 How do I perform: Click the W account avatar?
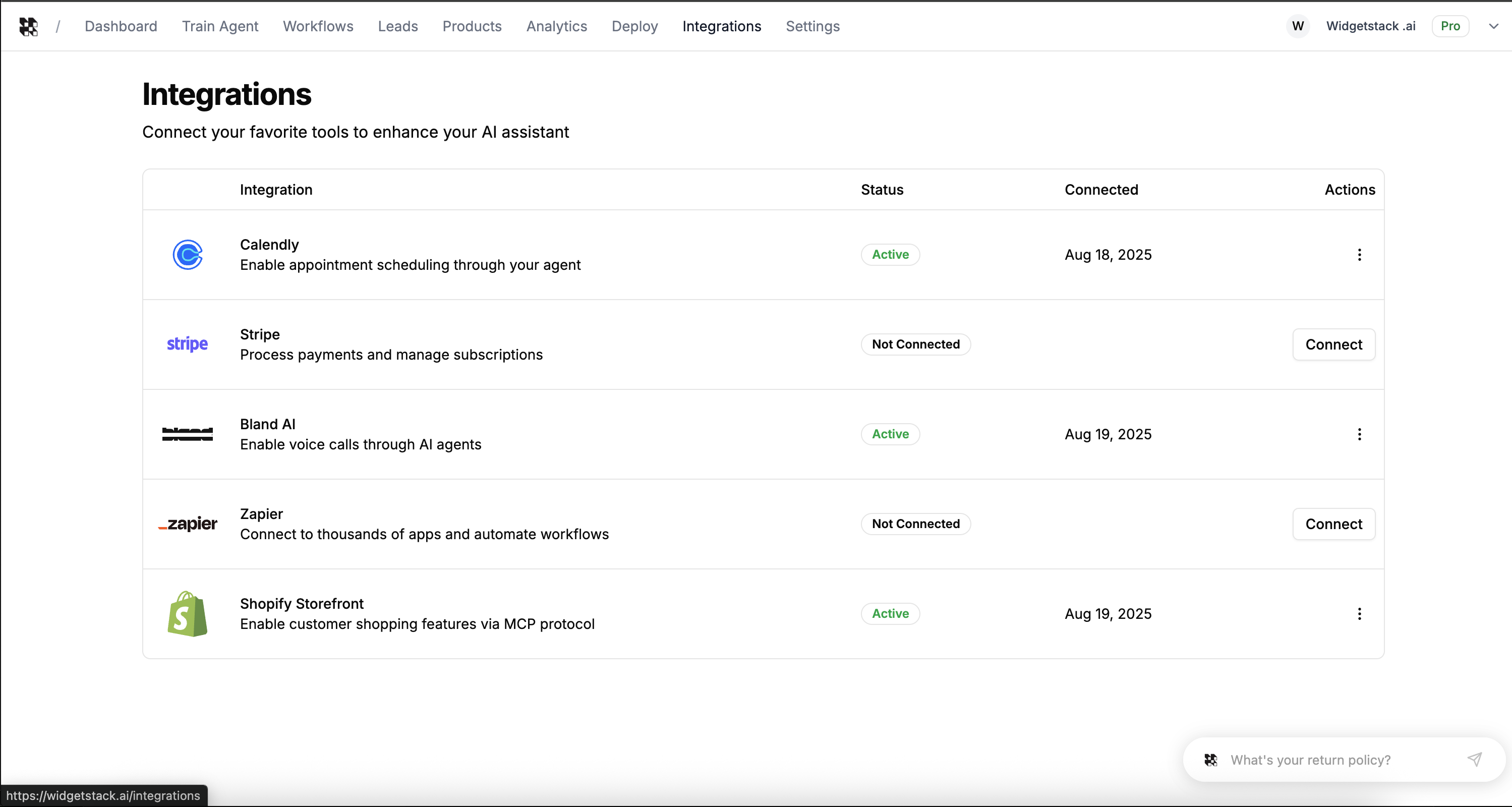1298,26
